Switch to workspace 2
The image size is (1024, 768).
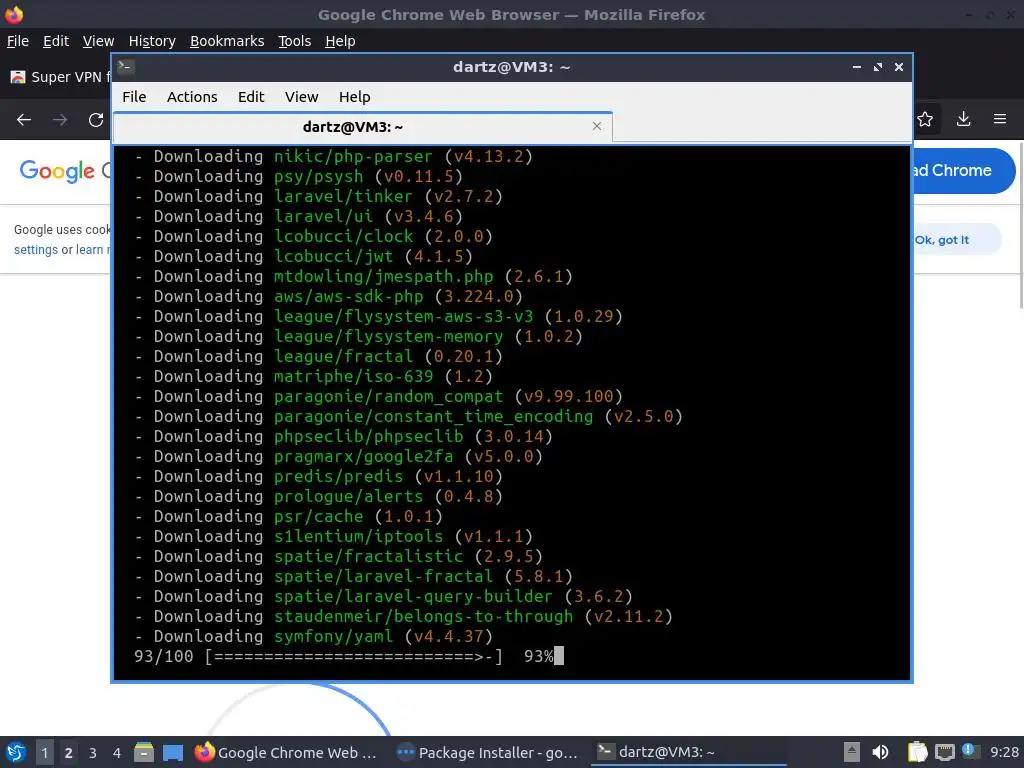coord(69,752)
